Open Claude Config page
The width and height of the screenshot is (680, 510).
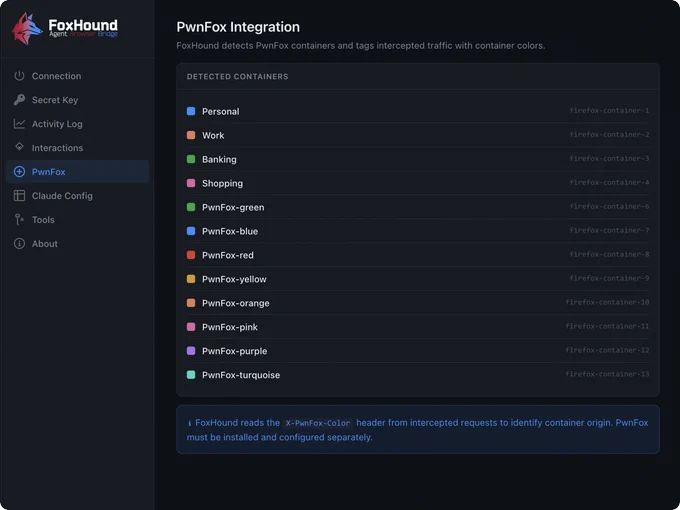77,196
